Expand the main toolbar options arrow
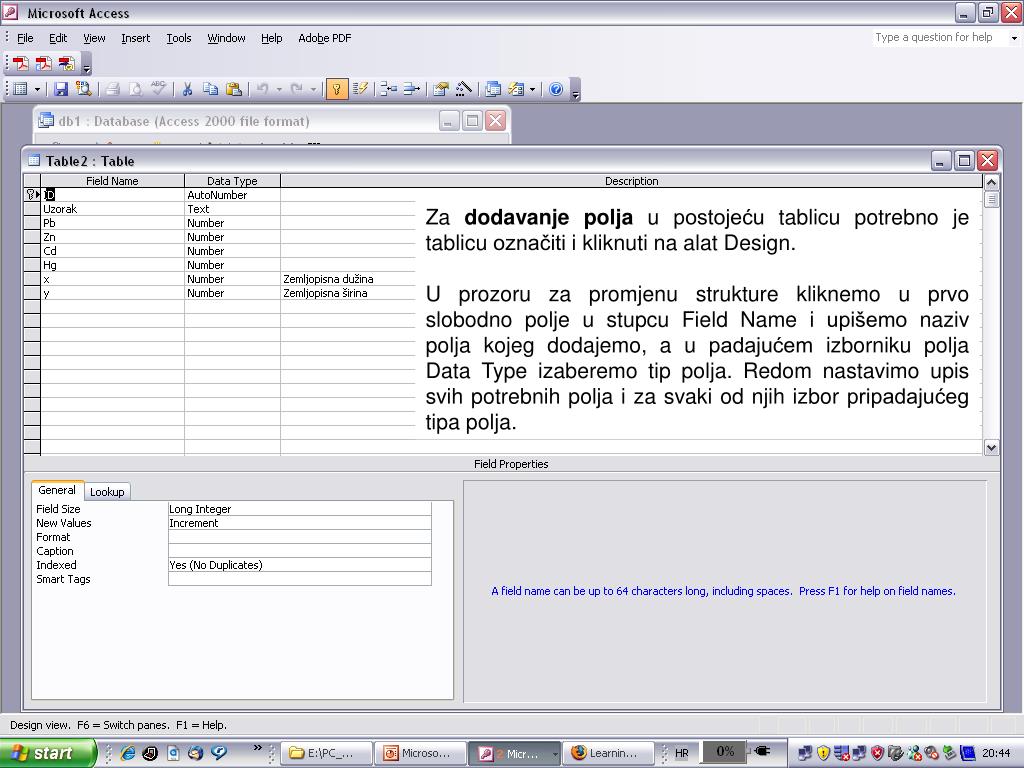This screenshot has height=768, width=1024. 575,89
